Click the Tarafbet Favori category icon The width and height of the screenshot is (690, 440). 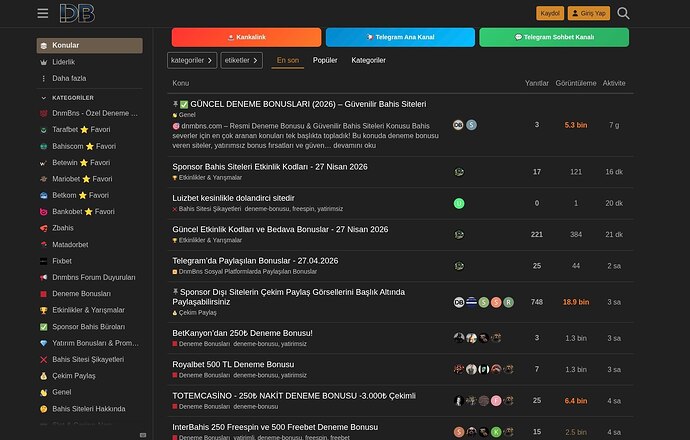[44, 130]
